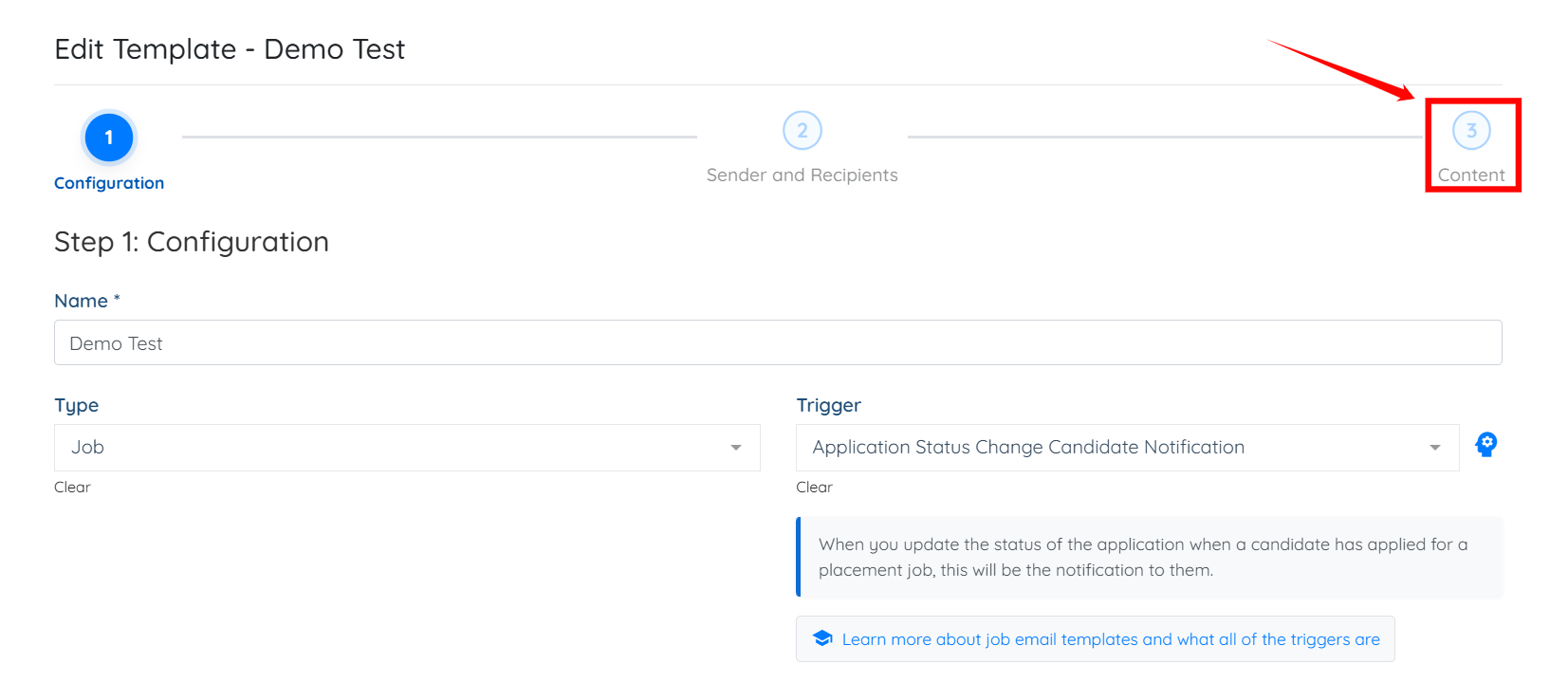Jump to the Content step label

tap(1471, 175)
